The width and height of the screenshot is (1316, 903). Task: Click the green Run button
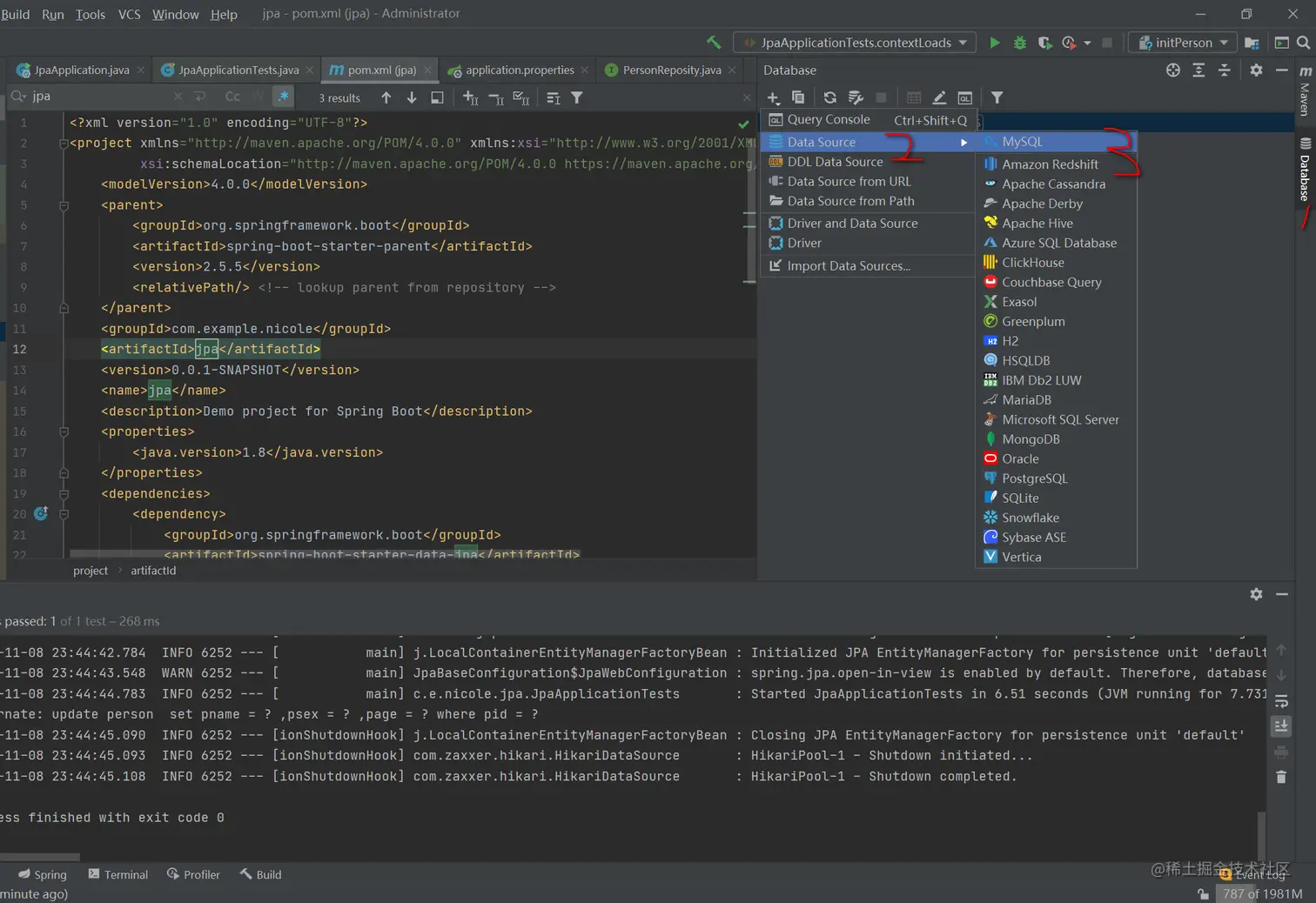pyautogui.click(x=994, y=43)
